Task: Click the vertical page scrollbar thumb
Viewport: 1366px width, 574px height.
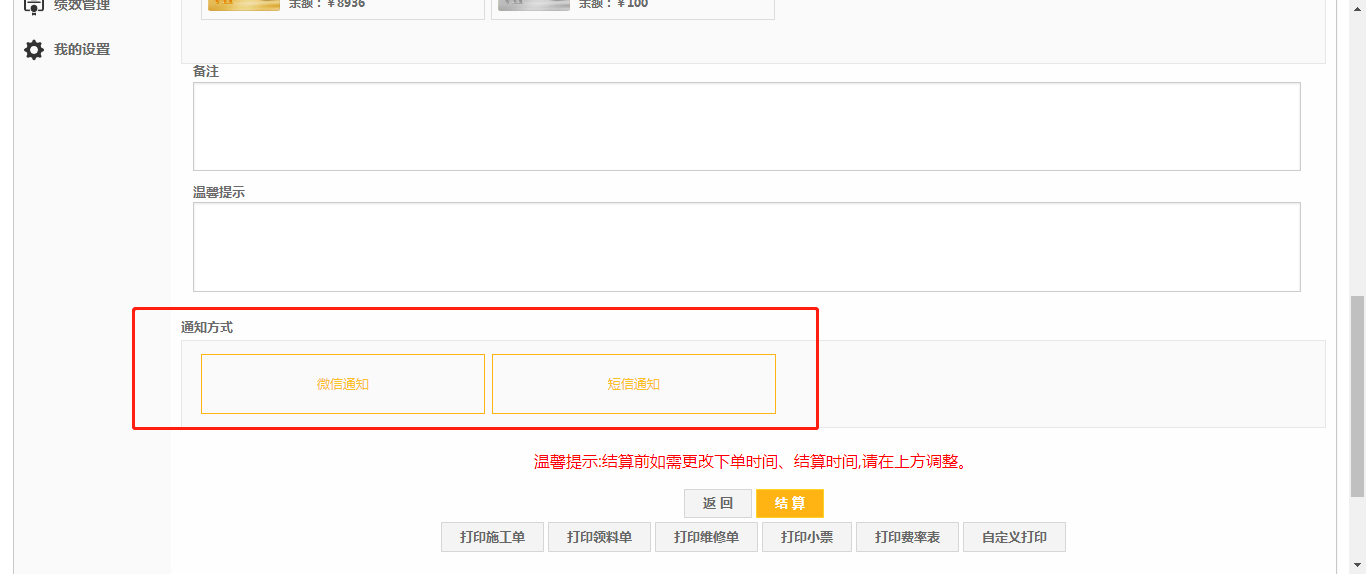Action: pos(1357,396)
